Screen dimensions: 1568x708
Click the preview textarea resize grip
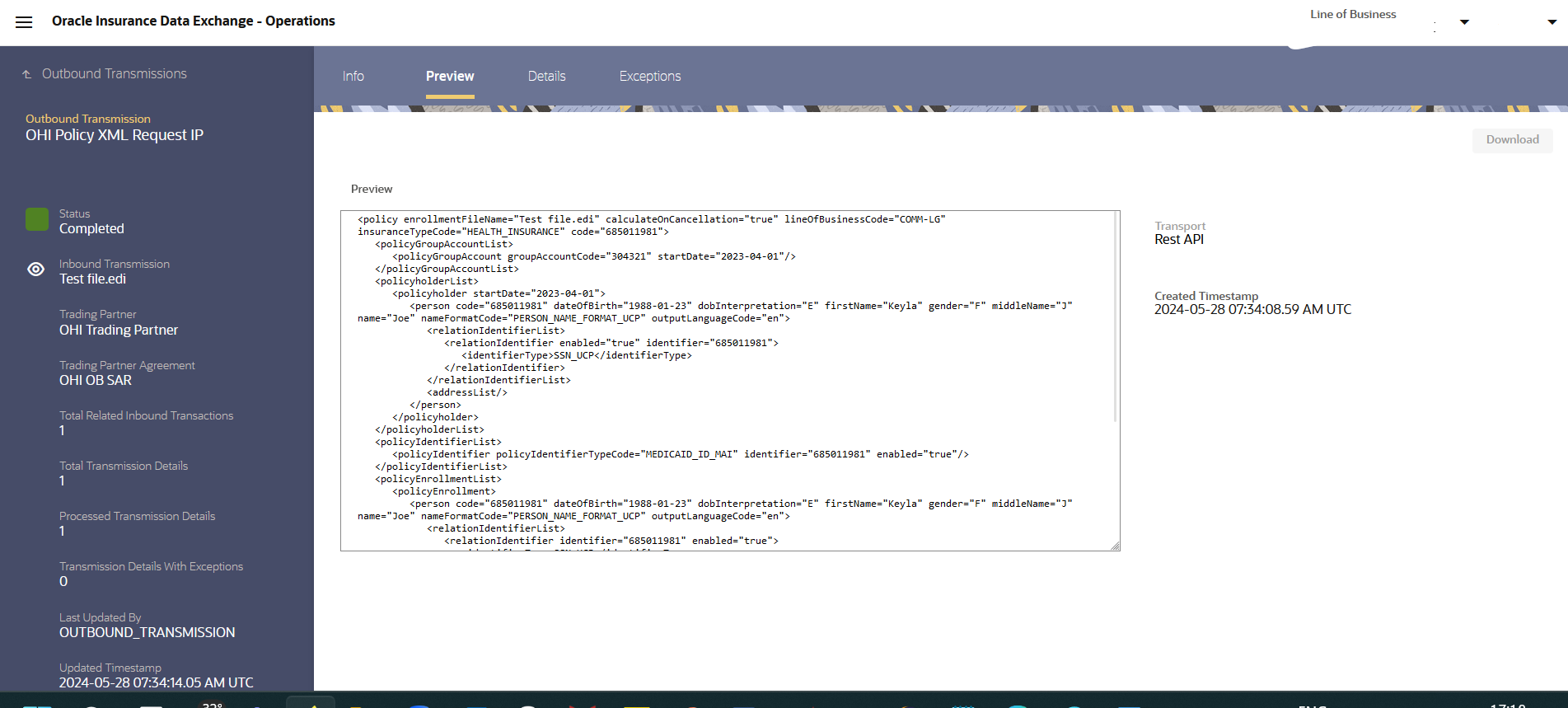(1115, 546)
